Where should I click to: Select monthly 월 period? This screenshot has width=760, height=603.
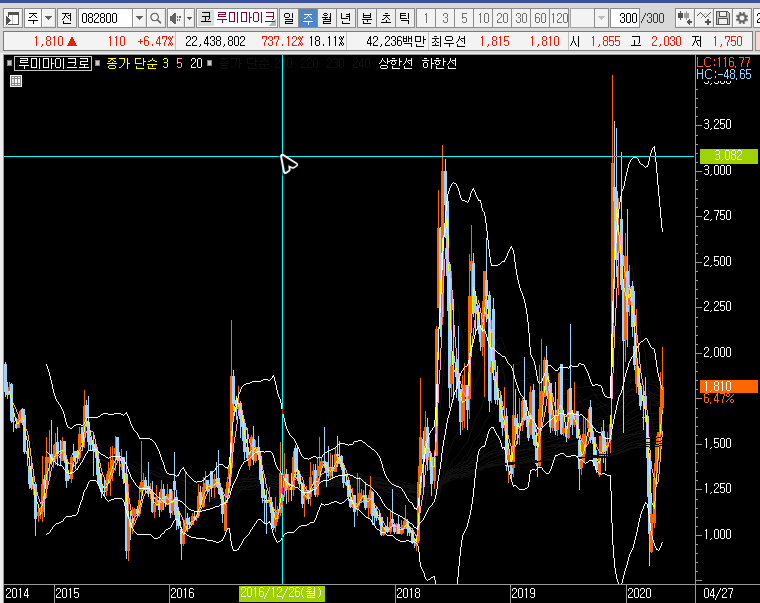point(327,18)
